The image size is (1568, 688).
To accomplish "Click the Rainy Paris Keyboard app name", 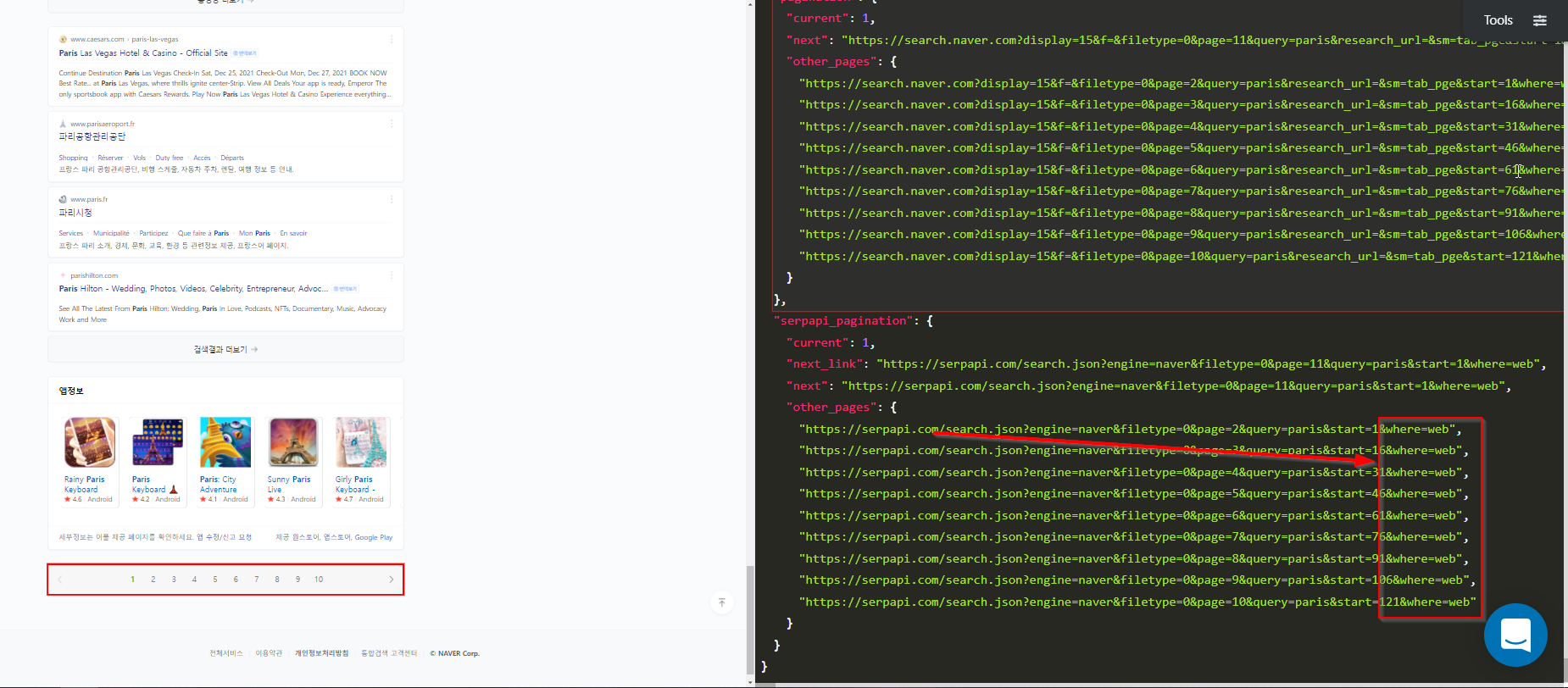I will point(84,485).
